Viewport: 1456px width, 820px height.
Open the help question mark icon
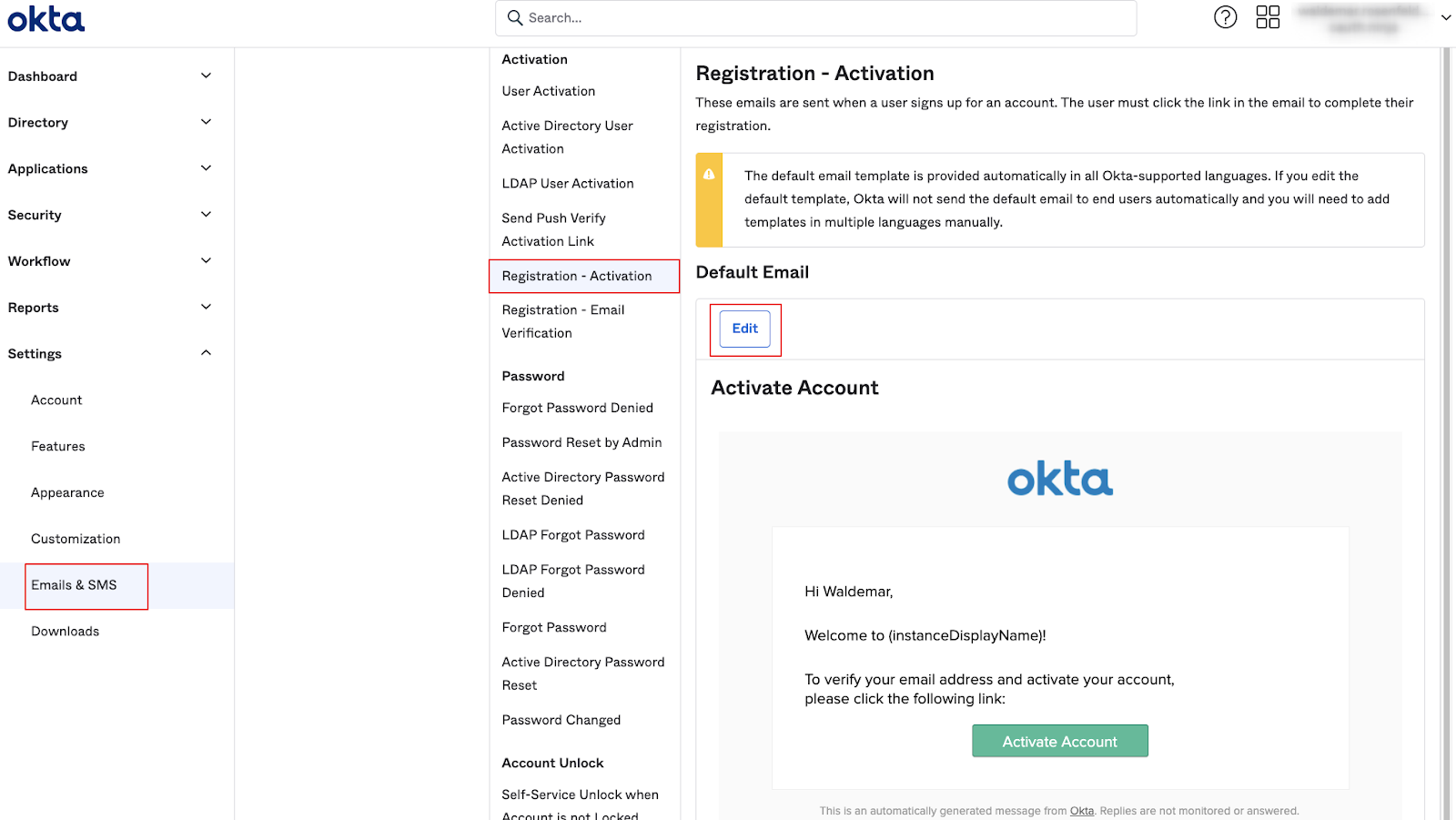(1226, 17)
